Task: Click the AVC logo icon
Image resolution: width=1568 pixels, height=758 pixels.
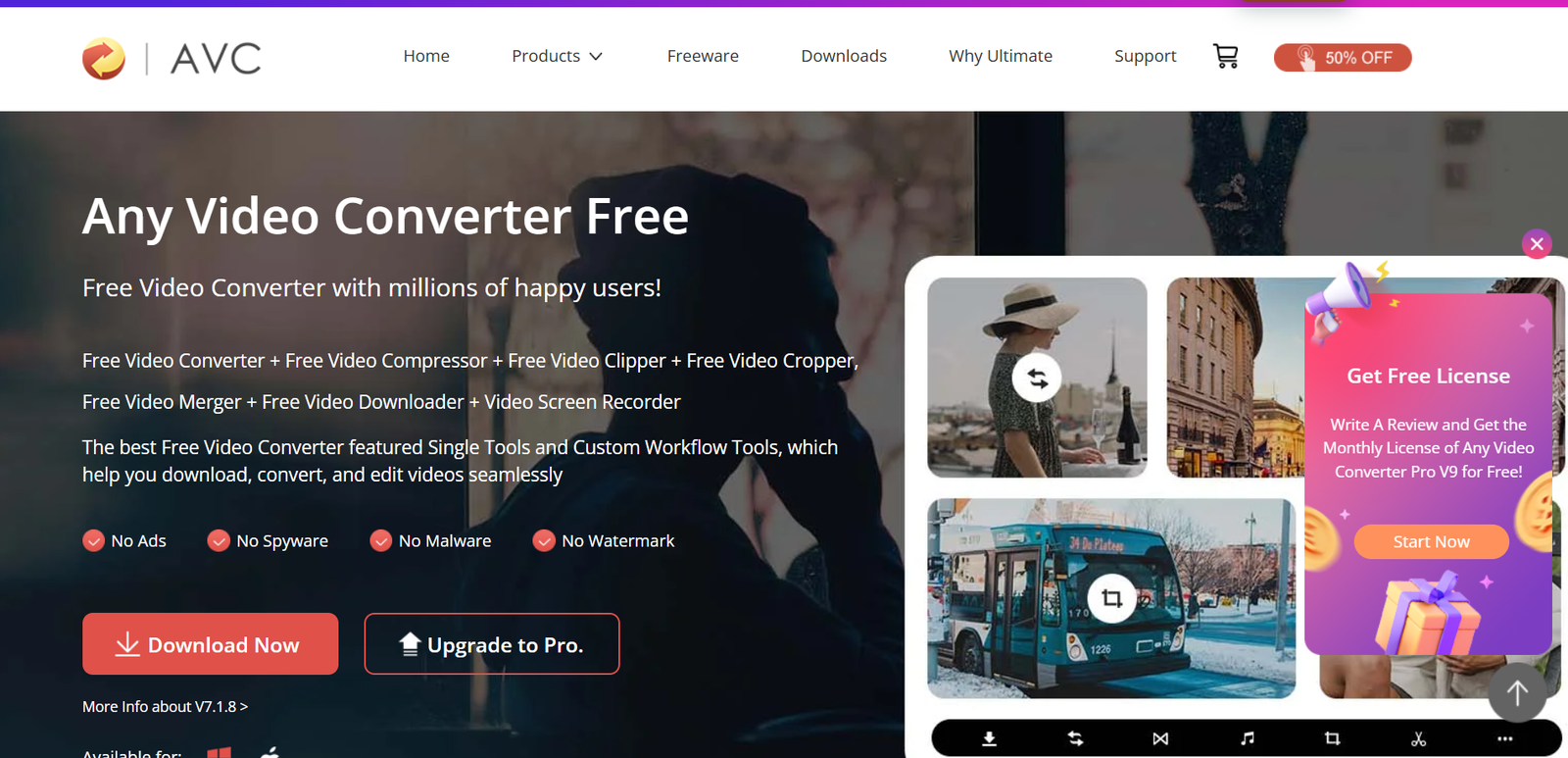Action: click(104, 59)
